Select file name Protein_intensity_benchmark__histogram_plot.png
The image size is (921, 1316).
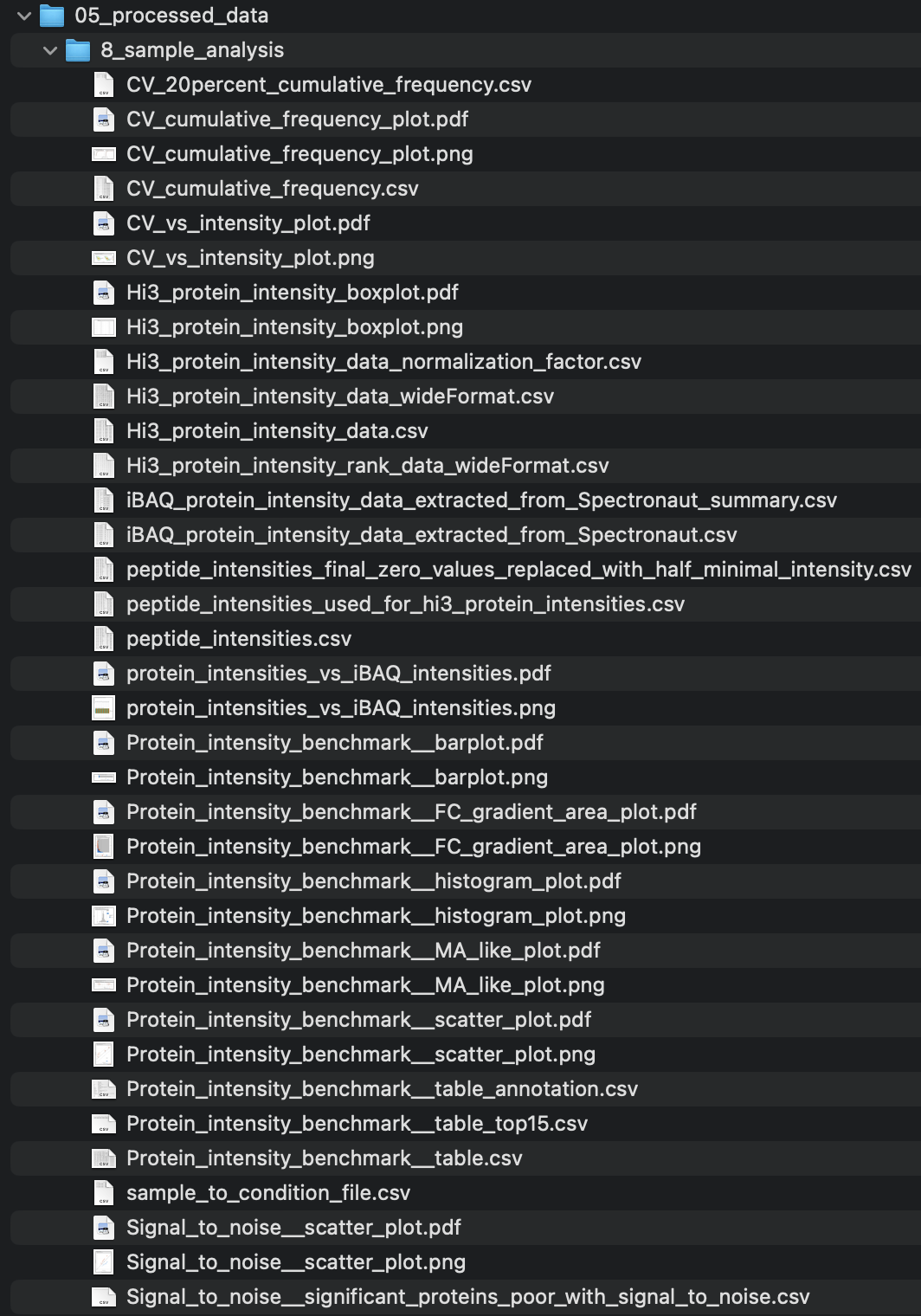[377, 916]
